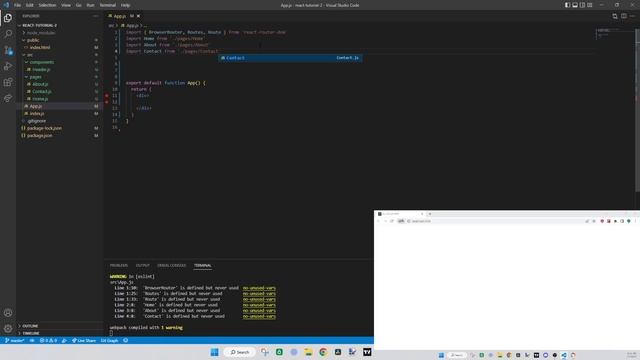Viewport: 640px width, 360px height.
Task: Open the Edit menu
Action: coord(29,5)
